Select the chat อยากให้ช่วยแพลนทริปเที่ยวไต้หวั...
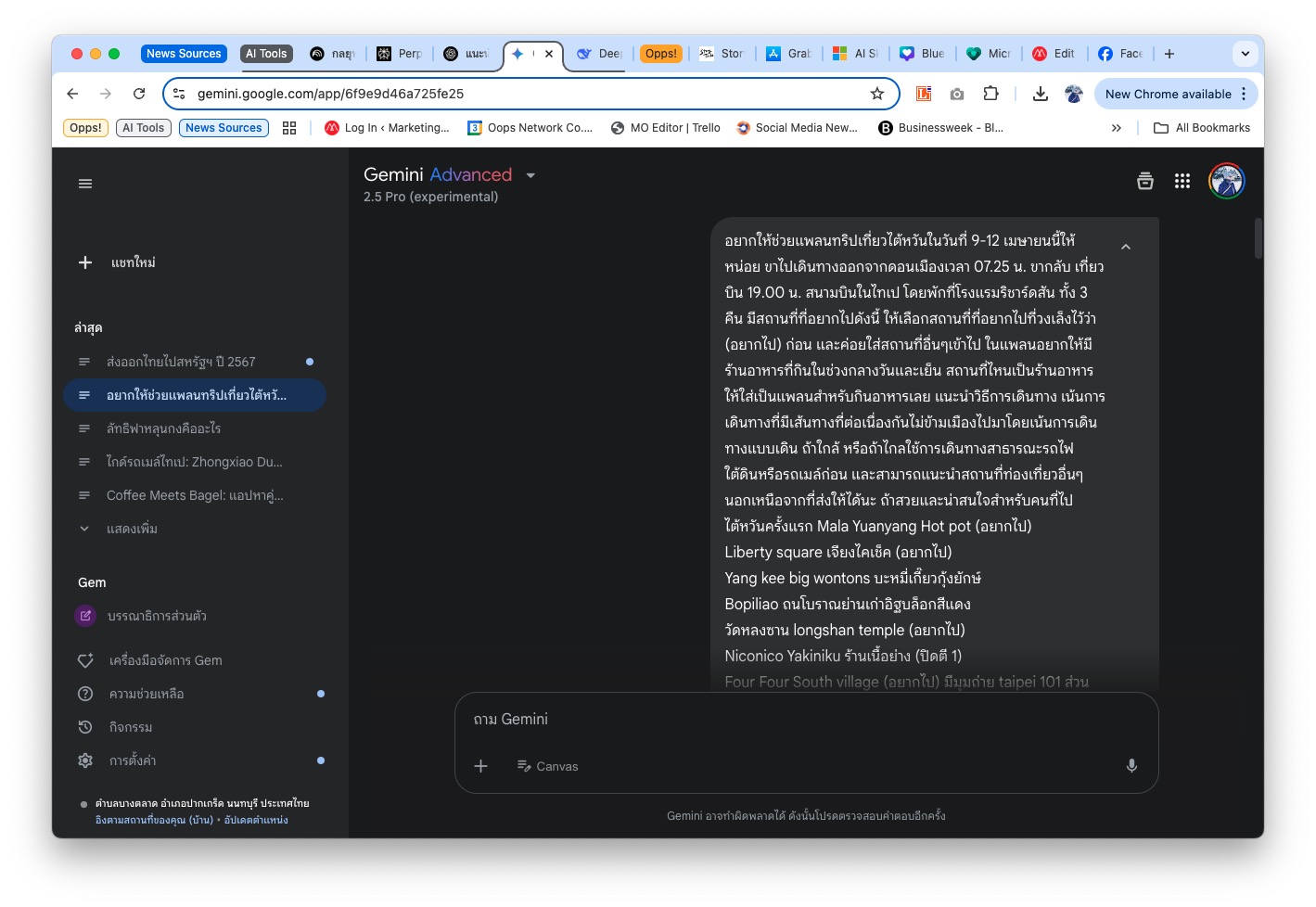This screenshot has height=907, width=1316. tap(195, 395)
